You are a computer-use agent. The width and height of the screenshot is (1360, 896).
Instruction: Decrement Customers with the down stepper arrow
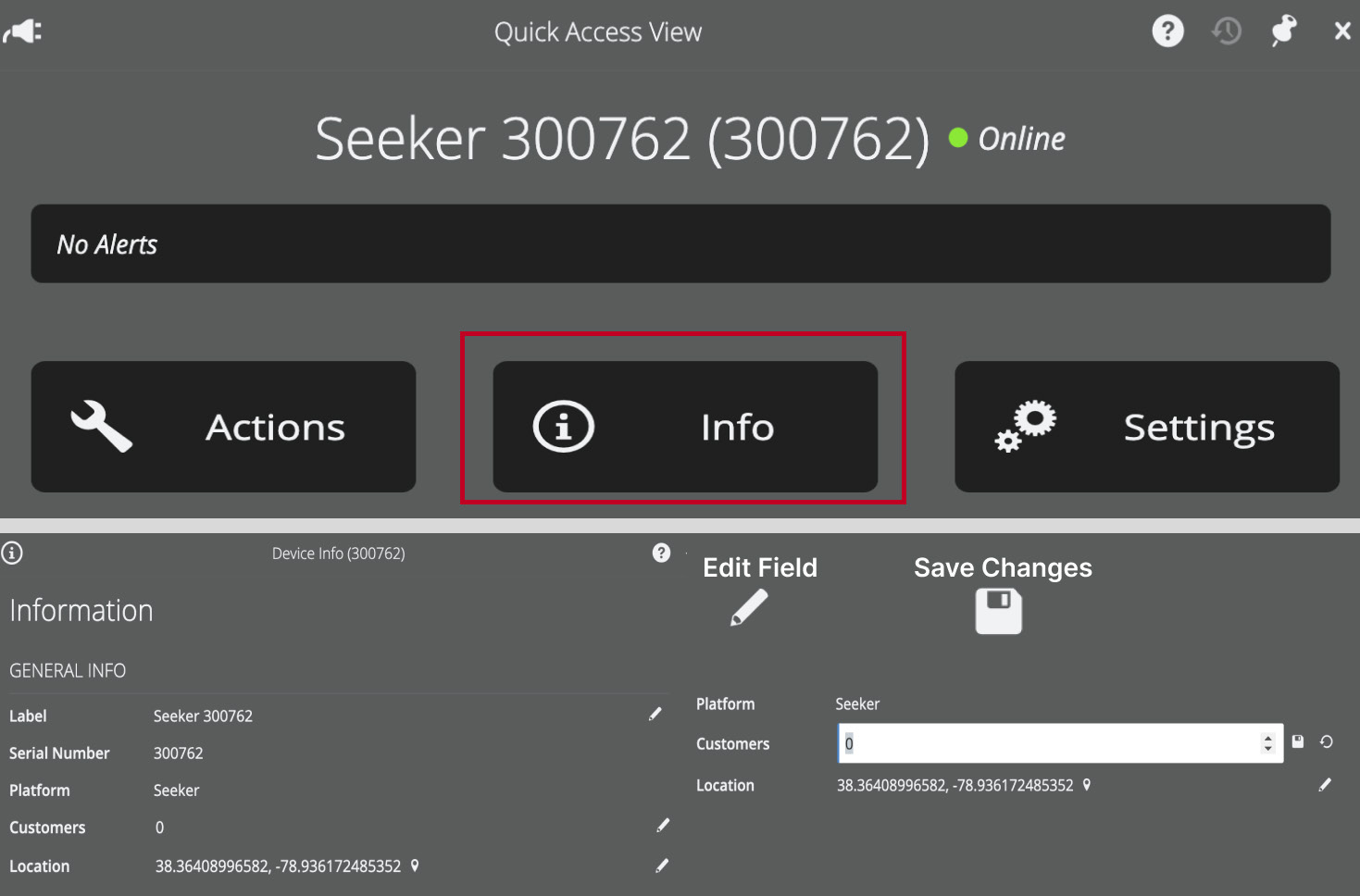[x=1267, y=749]
